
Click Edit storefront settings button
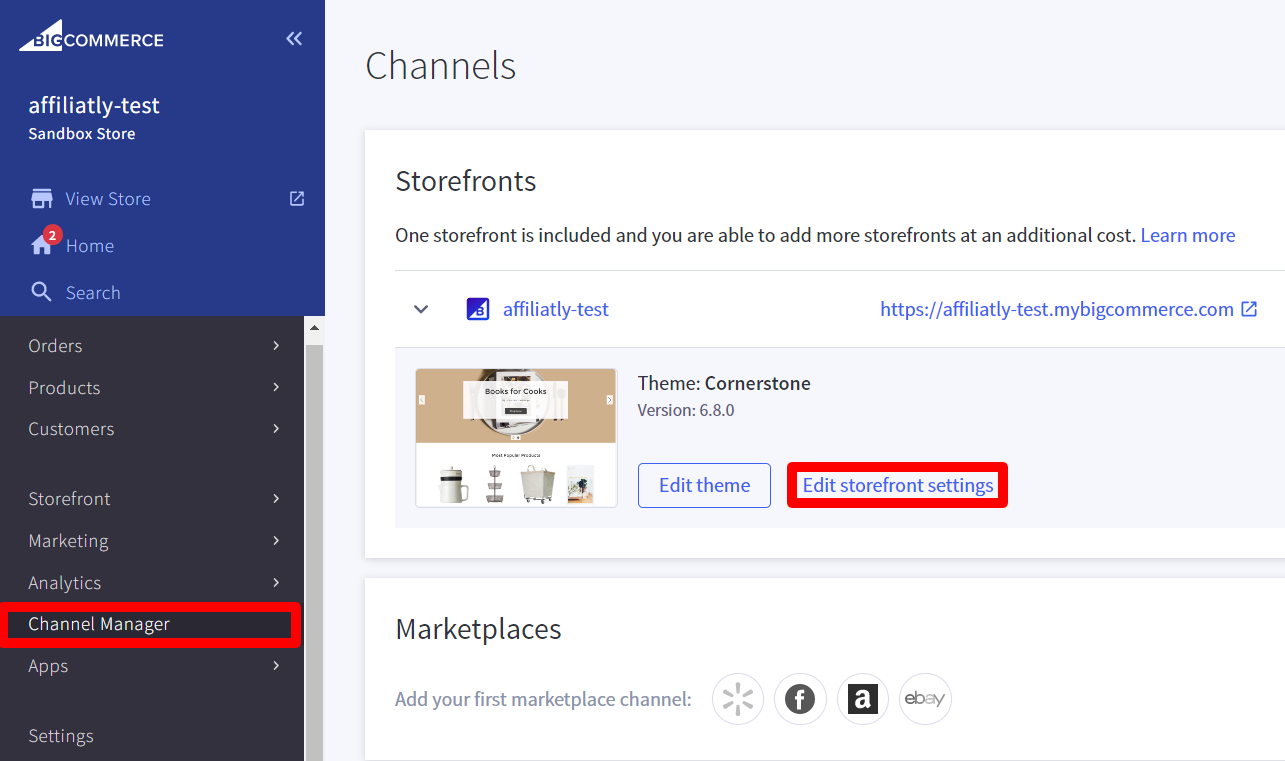click(x=898, y=485)
